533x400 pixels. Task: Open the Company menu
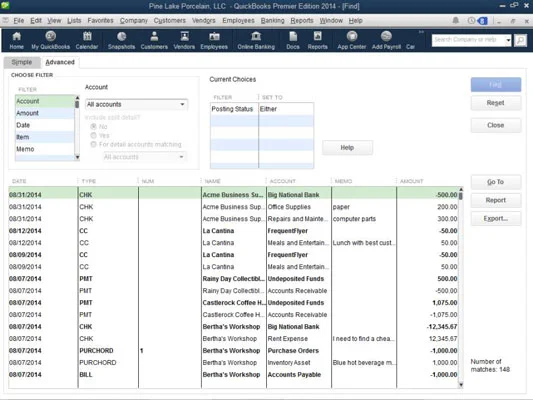coord(134,21)
